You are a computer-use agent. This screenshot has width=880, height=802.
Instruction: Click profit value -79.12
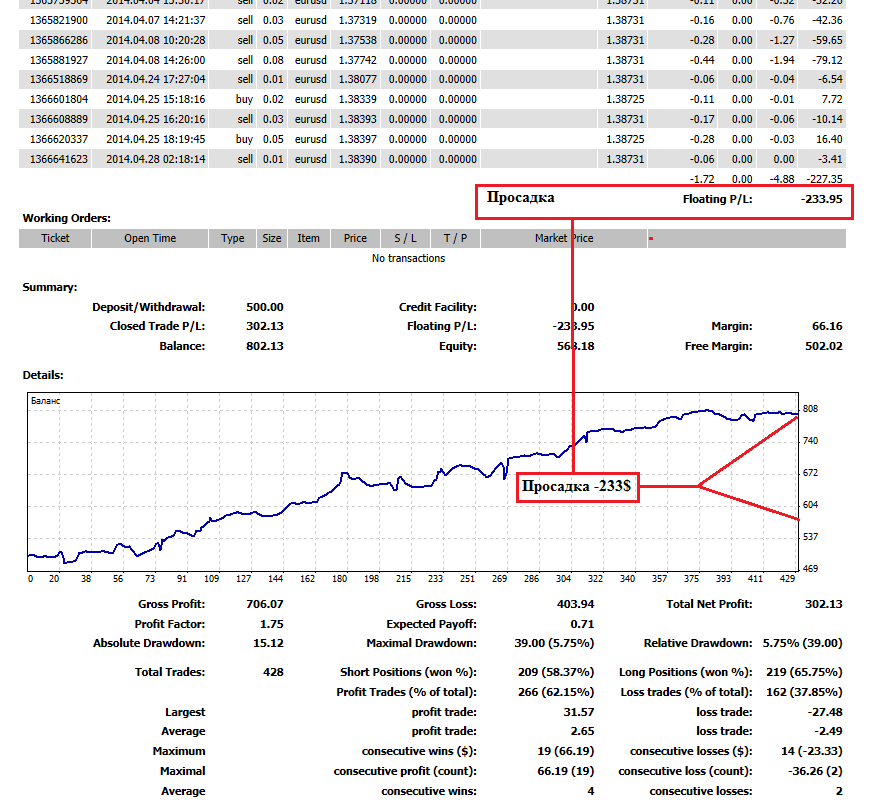click(x=827, y=60)
